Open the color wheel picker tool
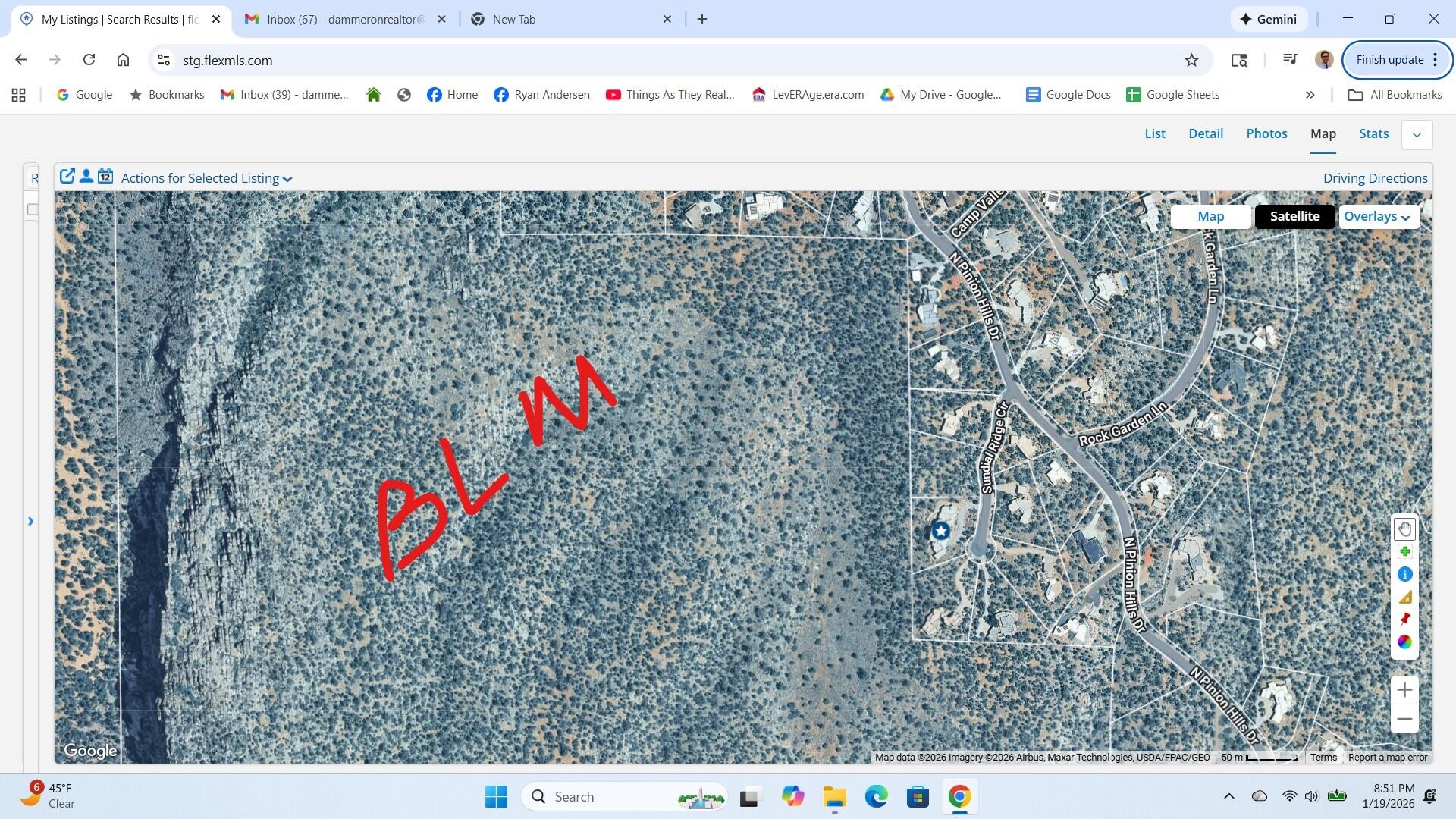The image size is (1456, 819). [1404, 642]
